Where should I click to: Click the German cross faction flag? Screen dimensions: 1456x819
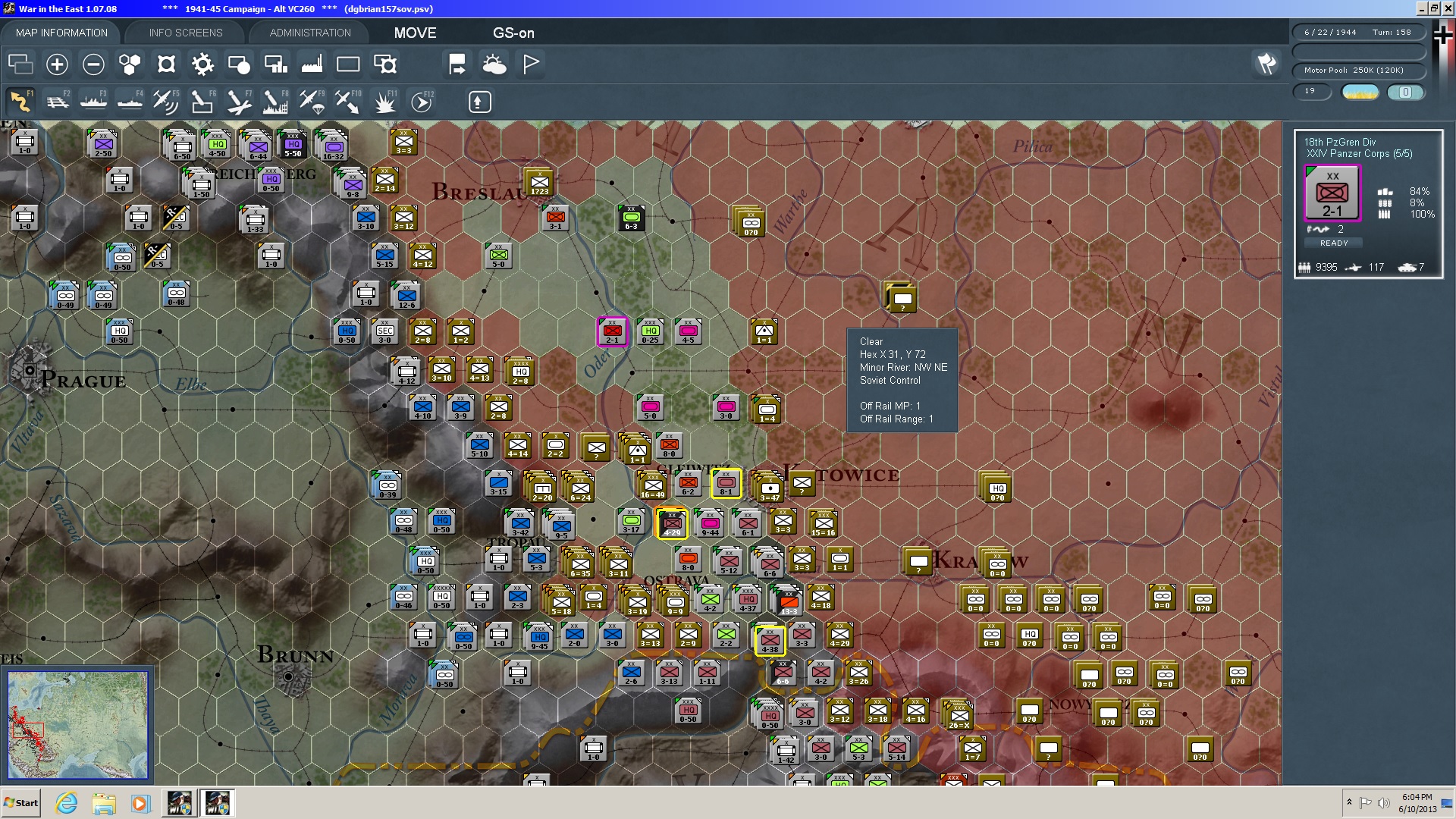[x=1443, y=36]
